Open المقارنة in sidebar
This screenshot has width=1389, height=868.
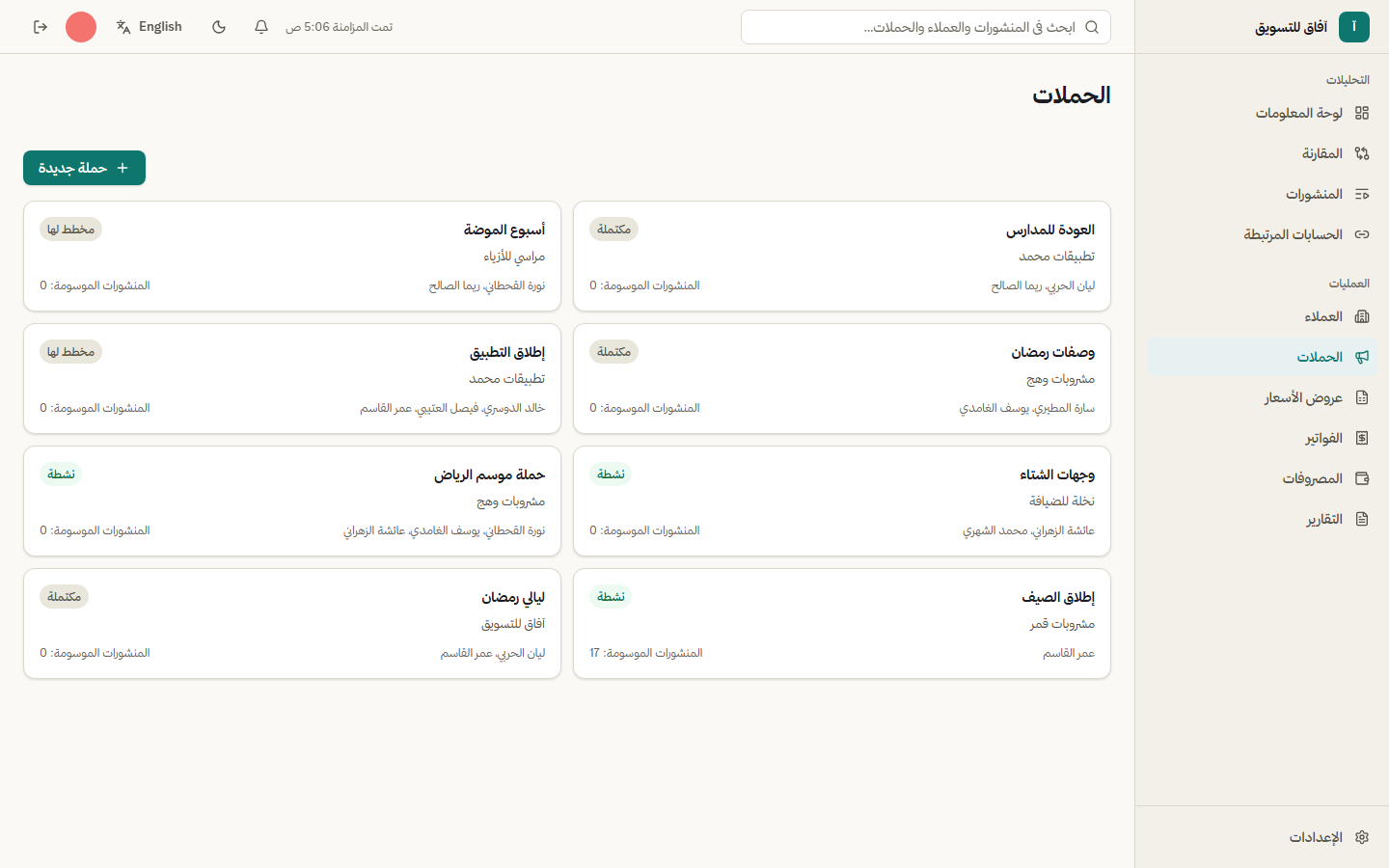point(1263,153)
